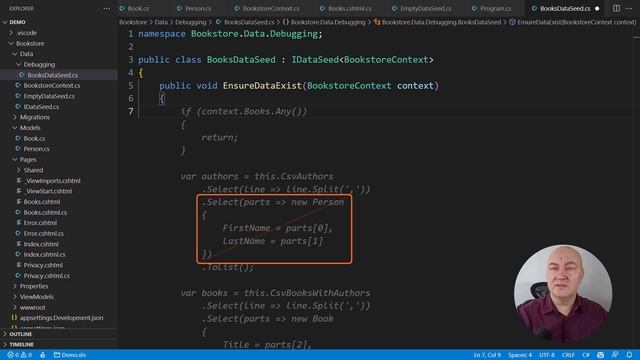The width and height of the screenshot is (640, 360).
Task: Open errors and warnings status indicator
Action: coord(19,355)
